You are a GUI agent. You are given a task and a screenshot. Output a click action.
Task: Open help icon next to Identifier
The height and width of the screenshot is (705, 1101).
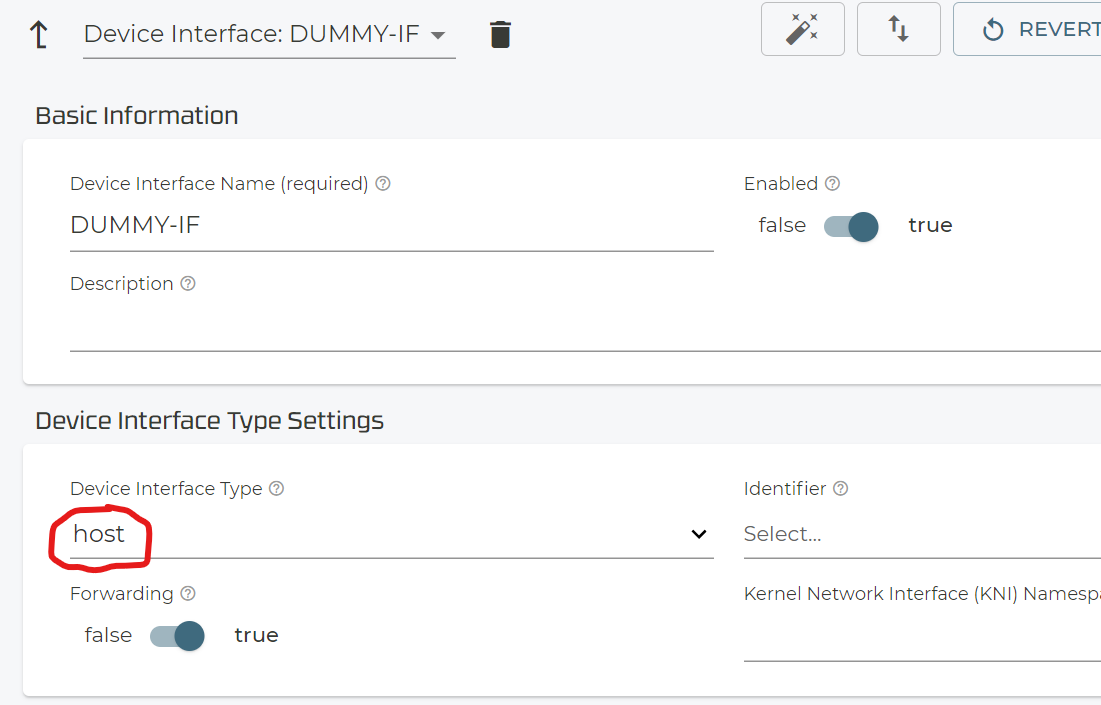pos(840,489)
